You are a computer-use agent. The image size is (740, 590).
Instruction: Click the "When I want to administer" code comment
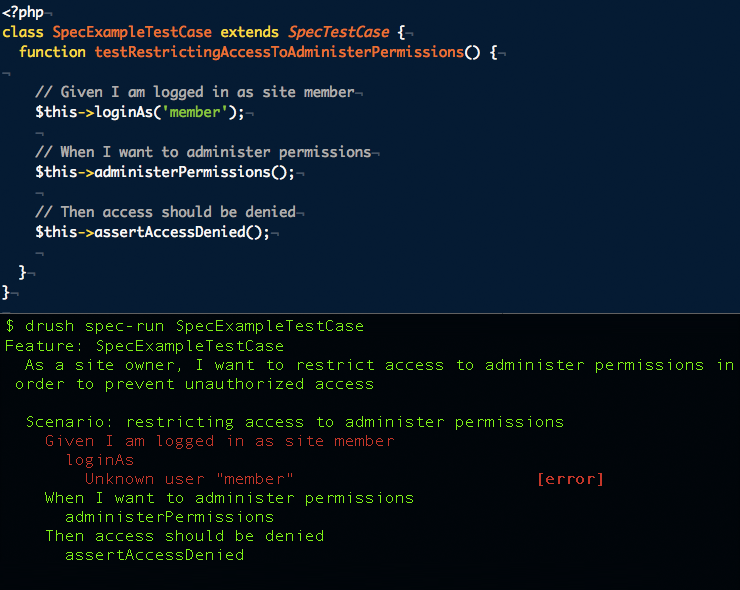[202, 152]
